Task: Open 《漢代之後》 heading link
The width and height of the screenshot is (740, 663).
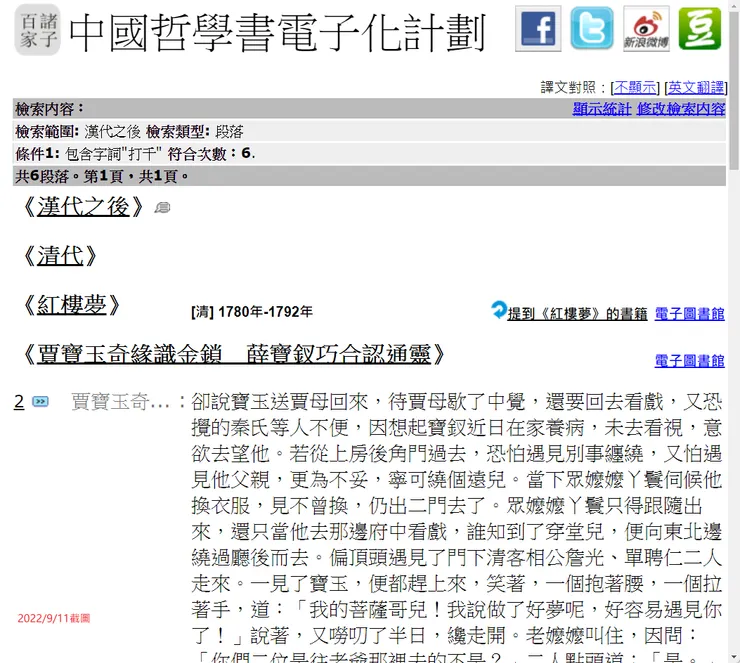Action: 83,207
